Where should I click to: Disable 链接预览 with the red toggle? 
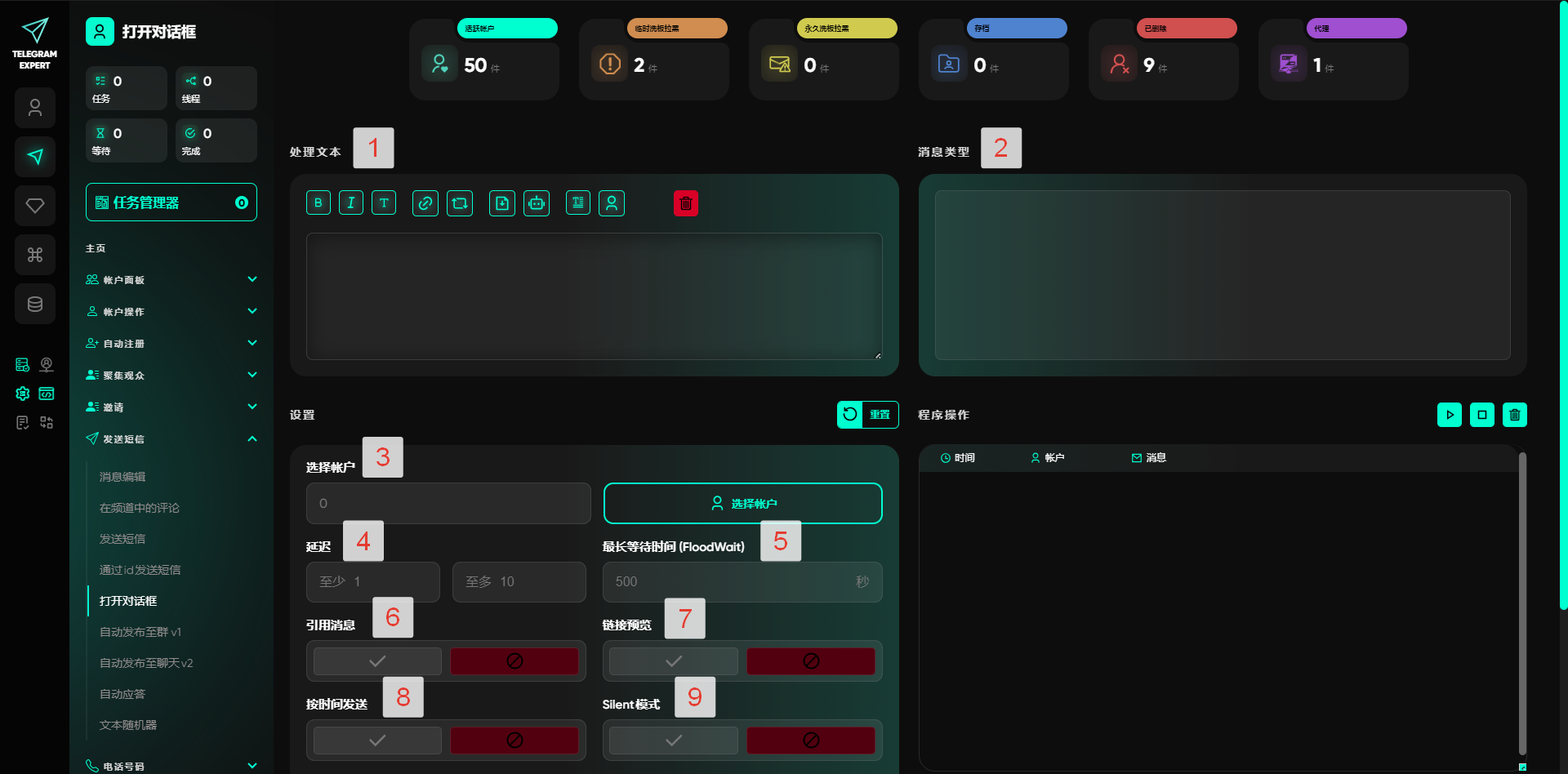tap(810, 661)
